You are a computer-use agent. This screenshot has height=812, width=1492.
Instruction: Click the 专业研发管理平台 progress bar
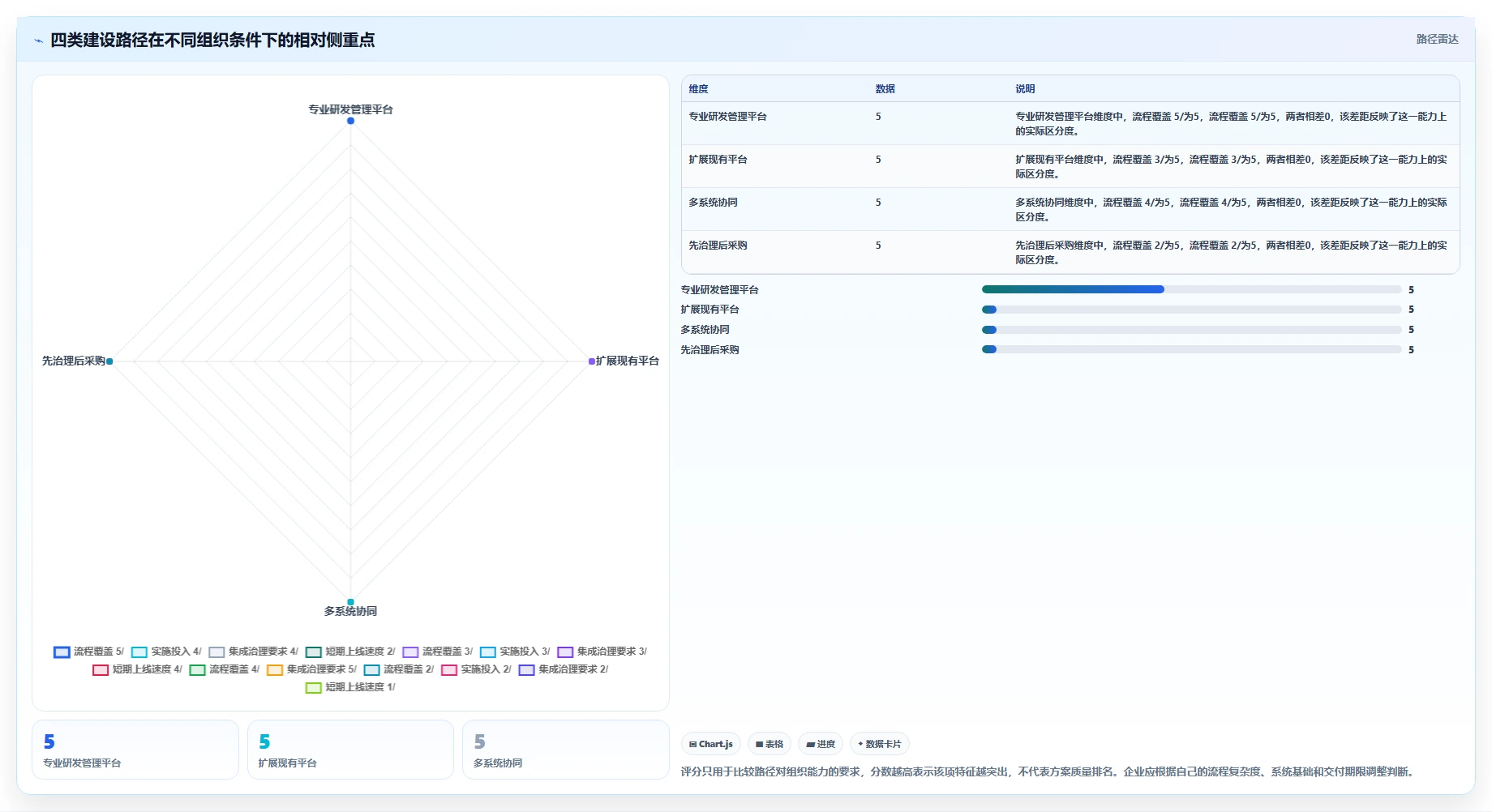(1191, 289)
